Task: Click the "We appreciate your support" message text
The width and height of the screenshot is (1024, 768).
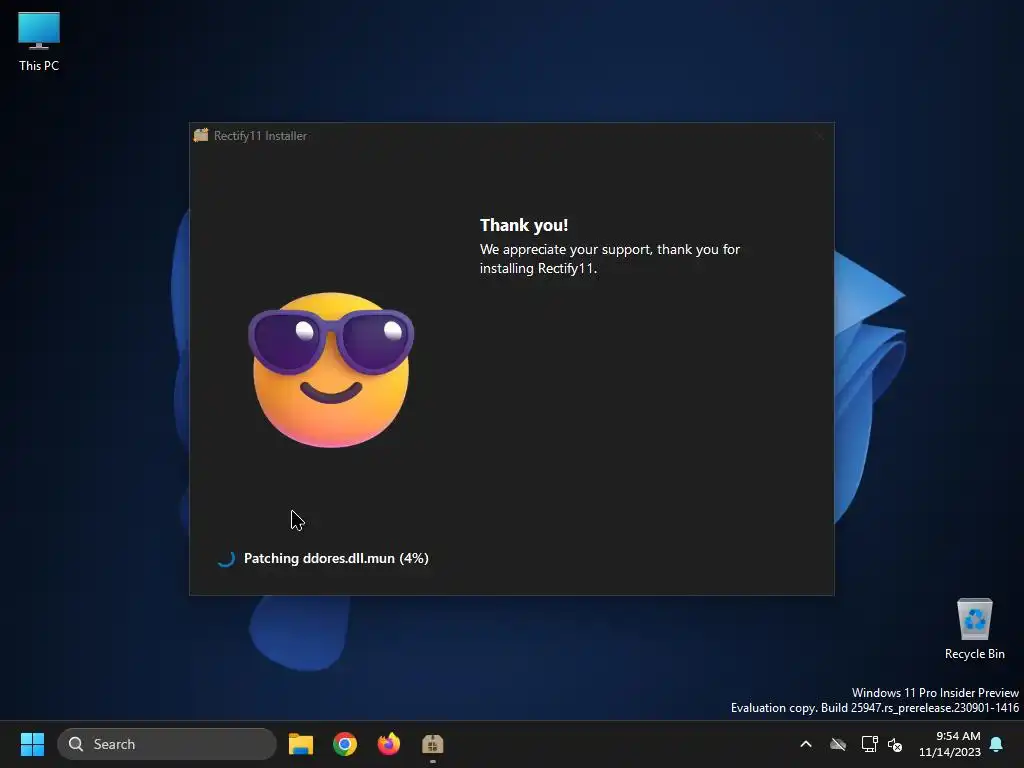Action: (610, 259)
